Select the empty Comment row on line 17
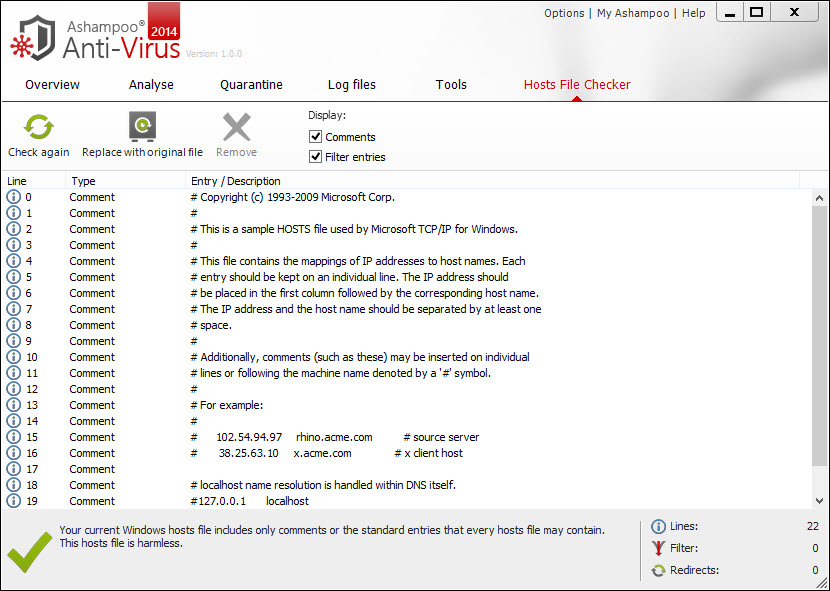The image size is (830, 591). [x=407, y=469]
